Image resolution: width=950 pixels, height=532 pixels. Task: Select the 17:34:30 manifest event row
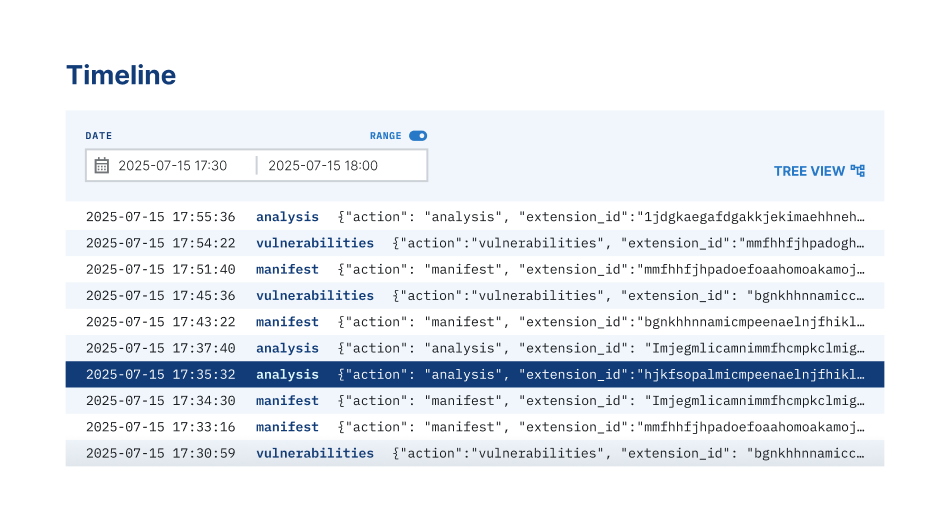(x=475, y=401)
